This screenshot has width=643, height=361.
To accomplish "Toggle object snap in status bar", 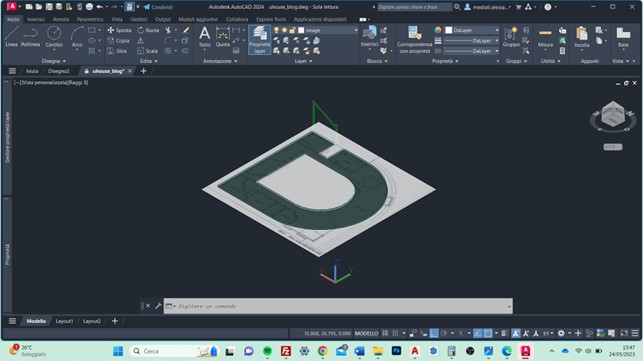I will click(488, 333).
